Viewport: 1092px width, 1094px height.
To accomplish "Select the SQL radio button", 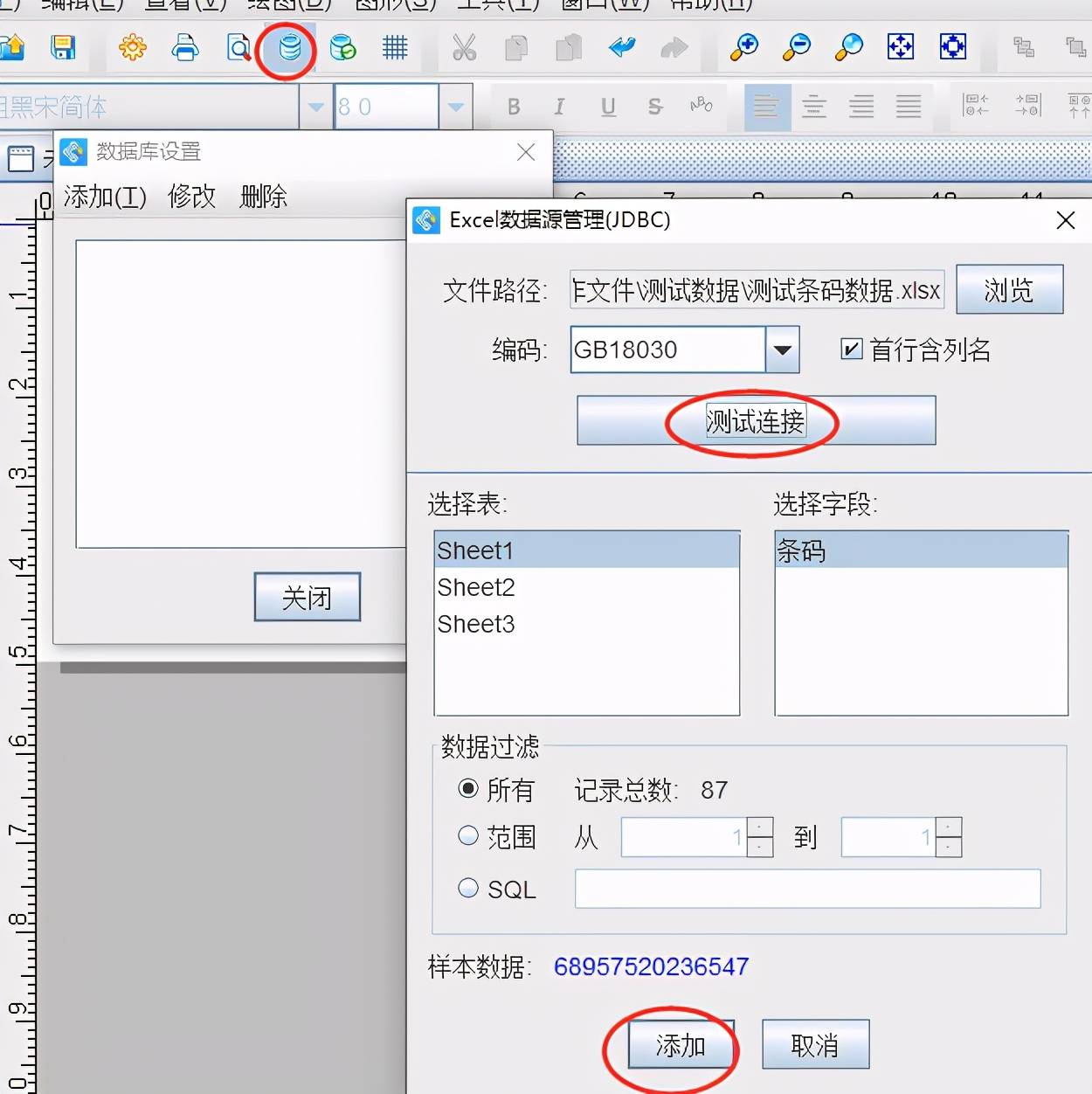I will pos(469,889).
